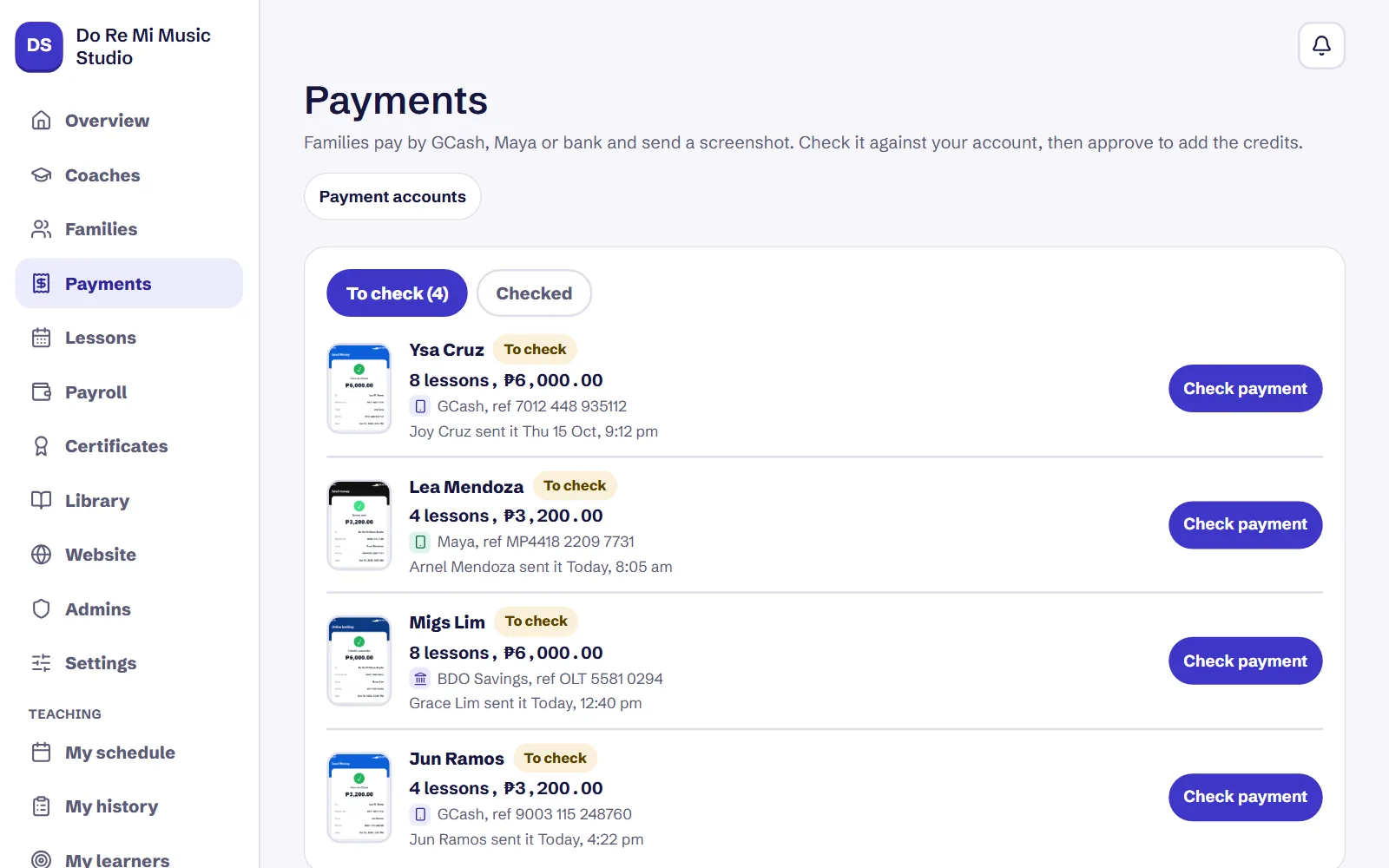Click the My learners target icon

pos(41,860)
